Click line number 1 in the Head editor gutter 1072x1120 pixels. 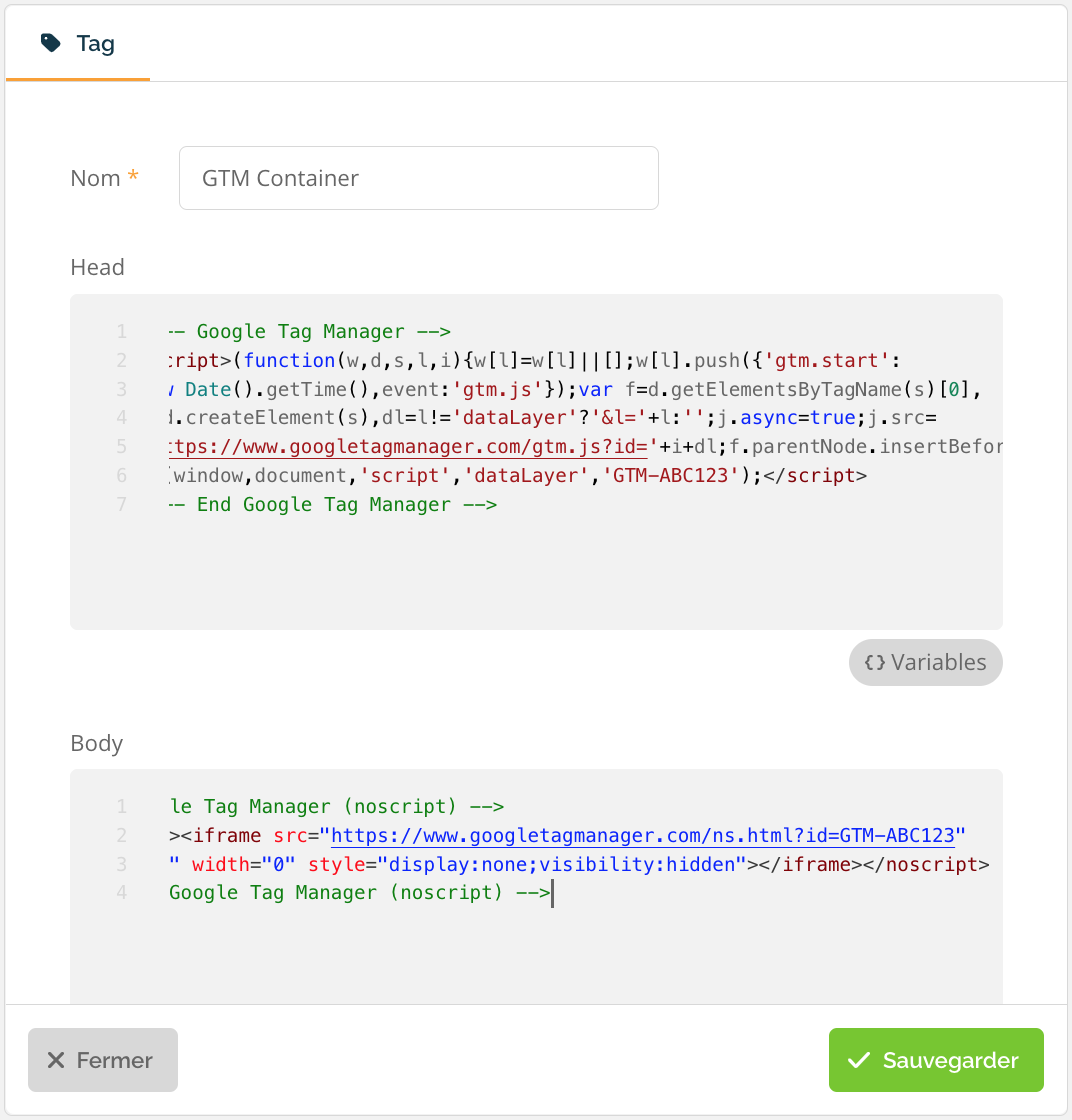pyautogui.click(x=121, y=331)
